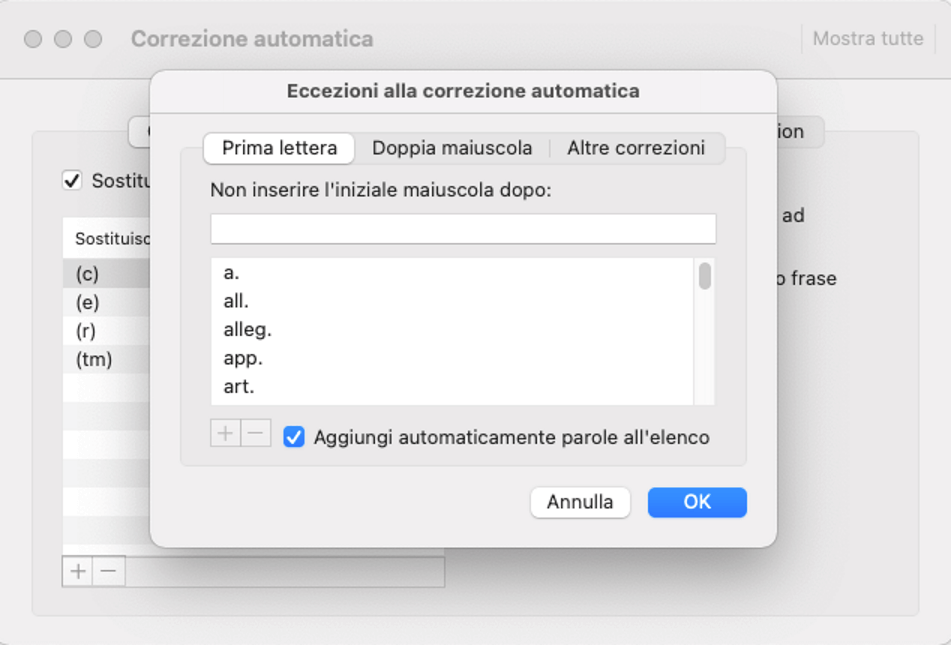Toggle Aggiungi automaticamente parole all'elenco checkbox
Image resolution: width=951 pixels, height=645 pixels.
coord(294,437)
